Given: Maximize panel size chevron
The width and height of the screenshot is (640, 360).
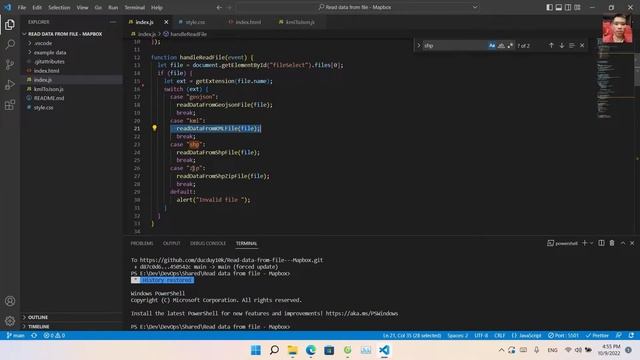Looking at the screenshot, I should 623,243.
